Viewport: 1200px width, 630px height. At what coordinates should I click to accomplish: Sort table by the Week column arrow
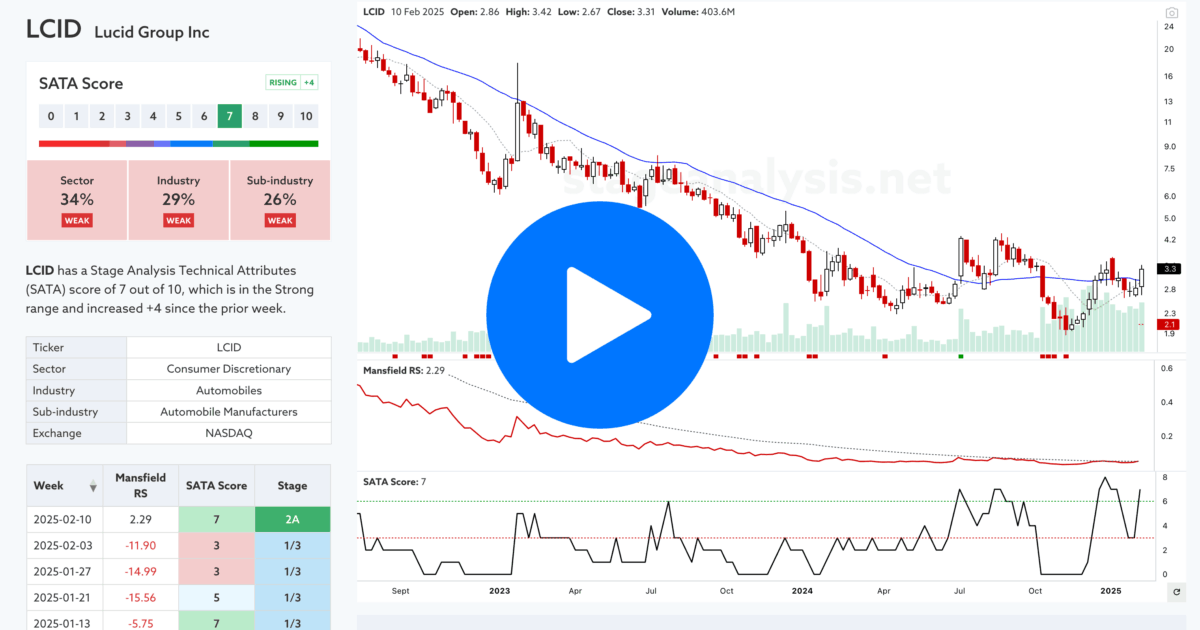pos(94,487)
